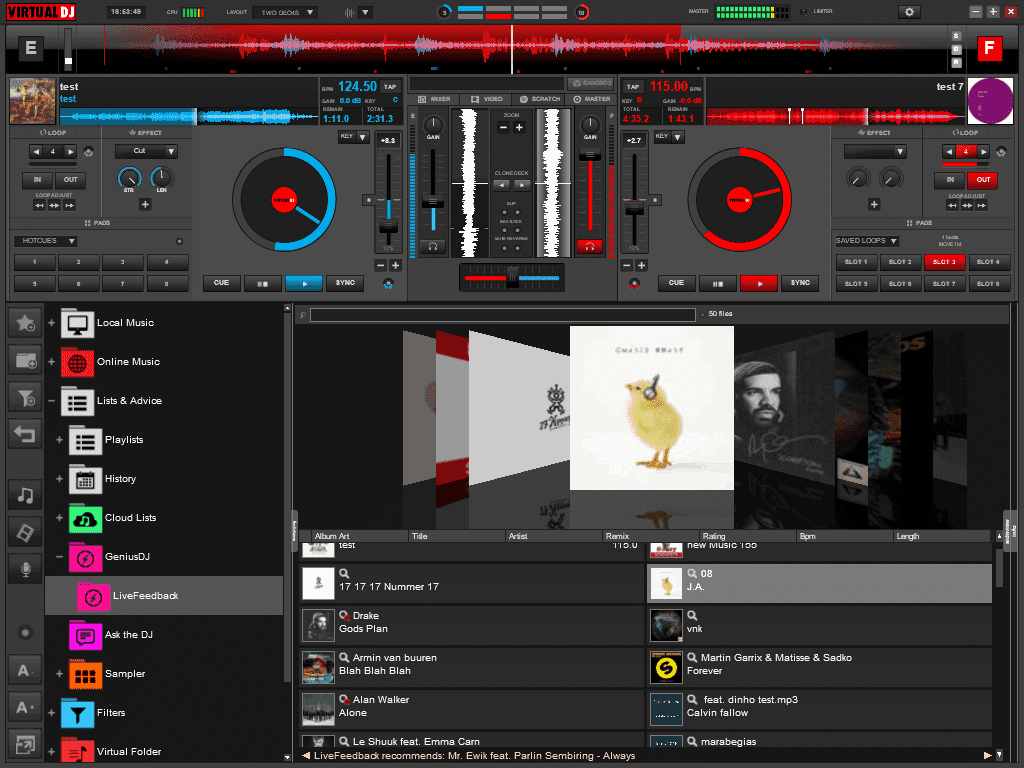
Task: Collapse the Lists & Advice tree node
Action: pyautogui.click(x=51, y=401)
